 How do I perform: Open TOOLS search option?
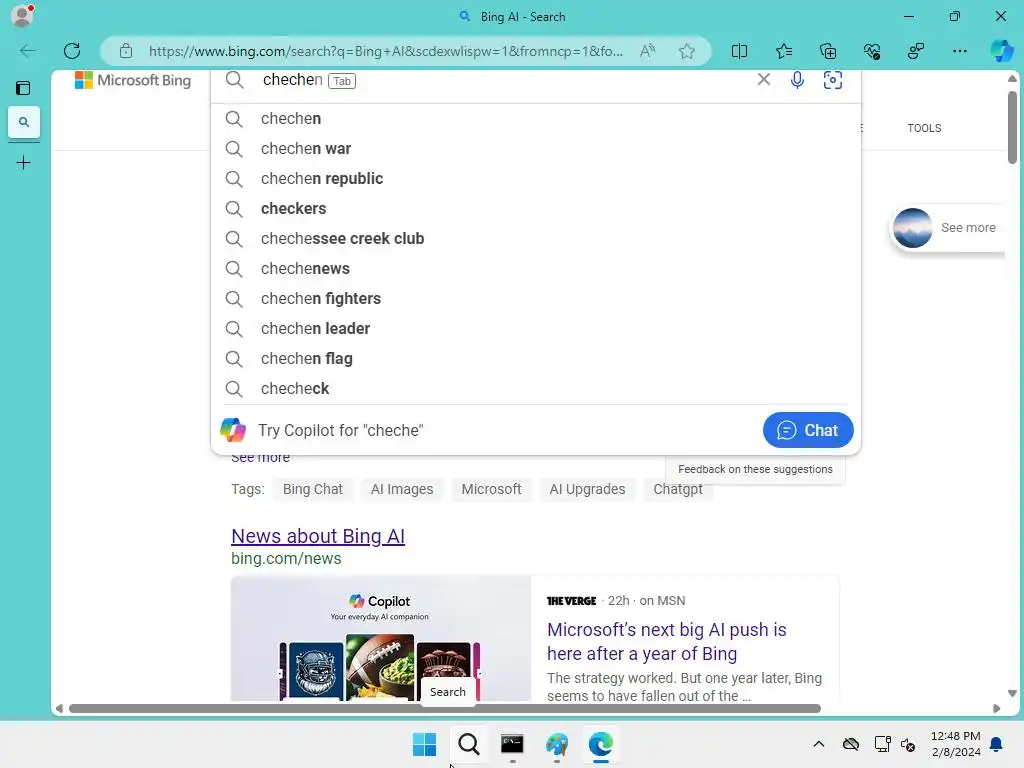[924, 128]
